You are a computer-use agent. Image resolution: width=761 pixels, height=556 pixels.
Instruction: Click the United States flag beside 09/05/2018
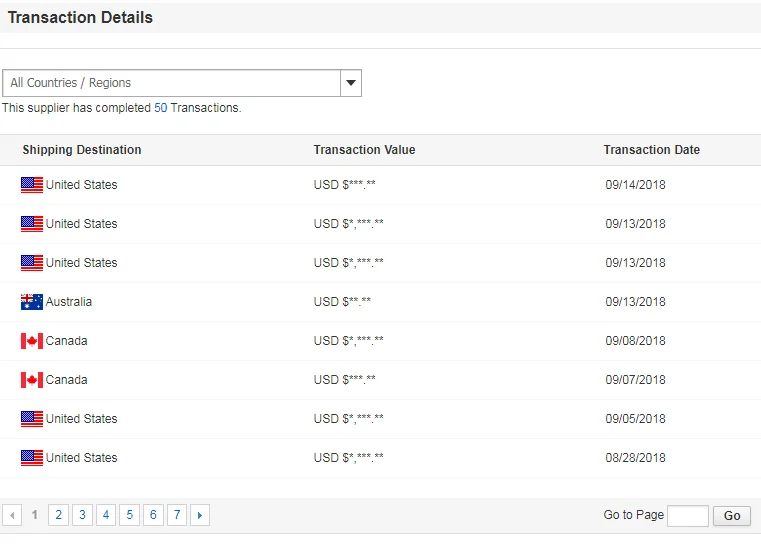coord(32,419)
